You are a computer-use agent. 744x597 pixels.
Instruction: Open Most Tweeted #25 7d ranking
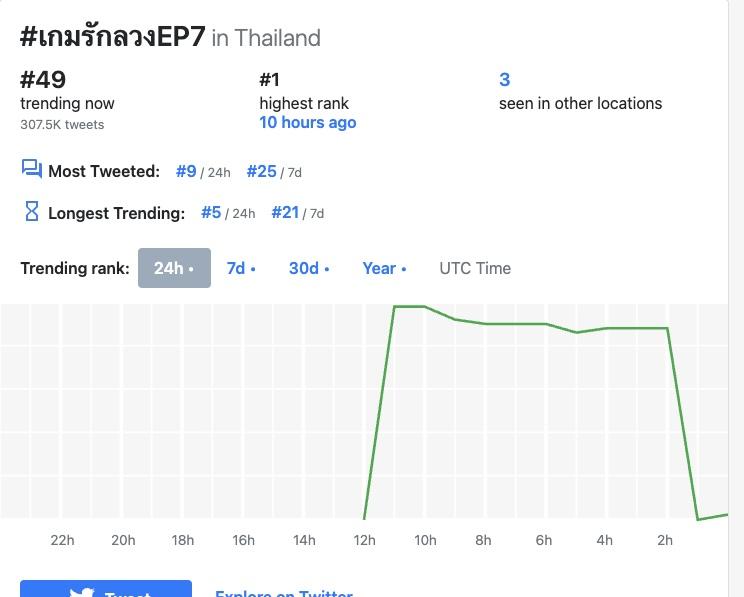(x=261, y=171)
